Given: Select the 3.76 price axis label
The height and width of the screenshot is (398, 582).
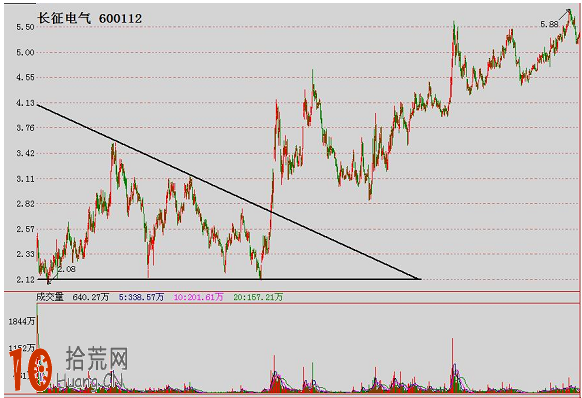Looking at the screenshot, I should pyautogui.click(x=25, y=128).
